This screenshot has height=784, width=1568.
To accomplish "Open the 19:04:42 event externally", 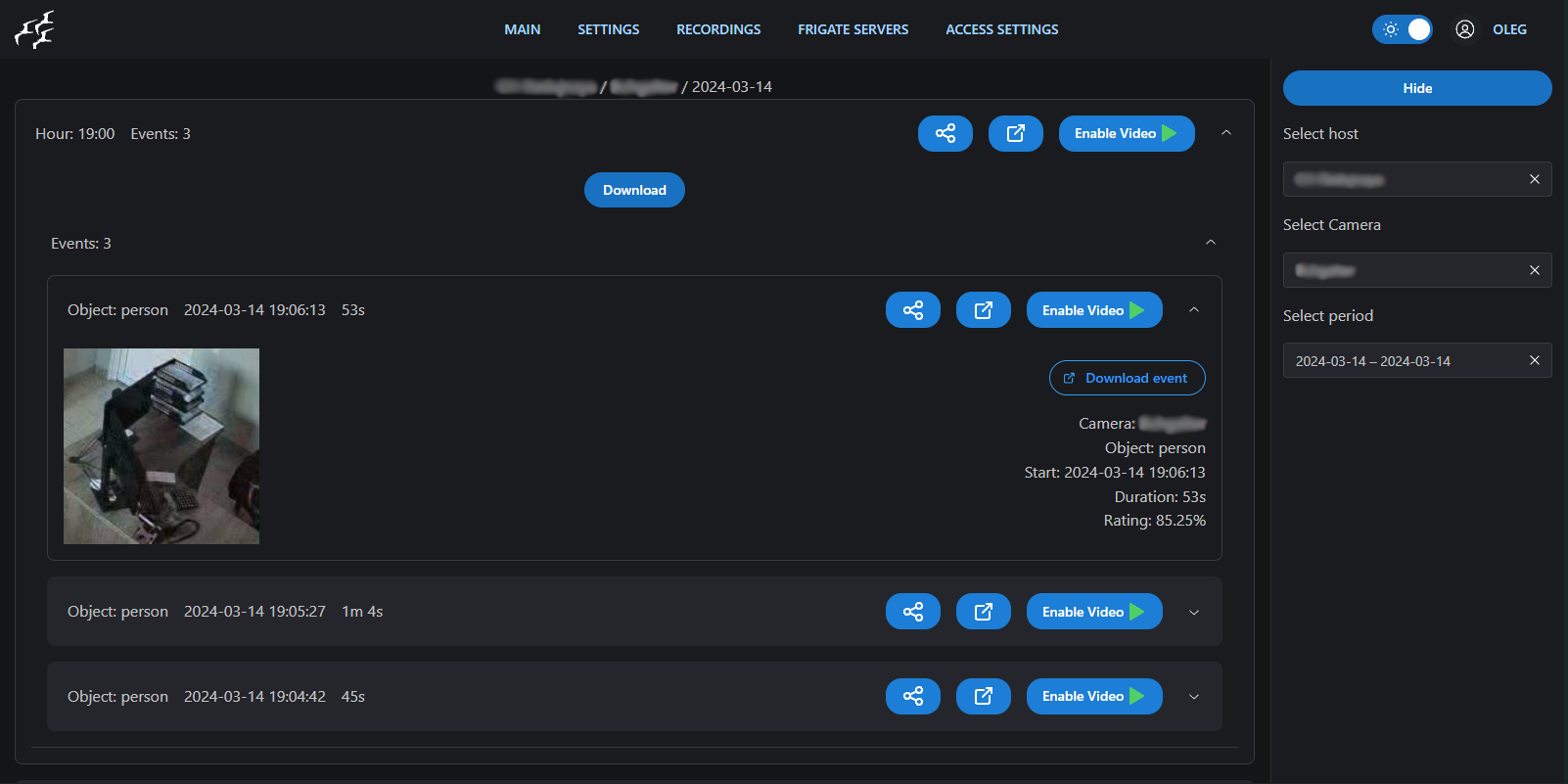I will click(983, 696).
